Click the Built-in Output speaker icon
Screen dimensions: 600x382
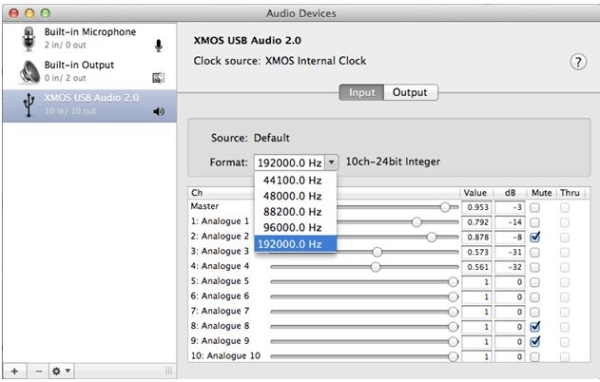pos(29,72)
